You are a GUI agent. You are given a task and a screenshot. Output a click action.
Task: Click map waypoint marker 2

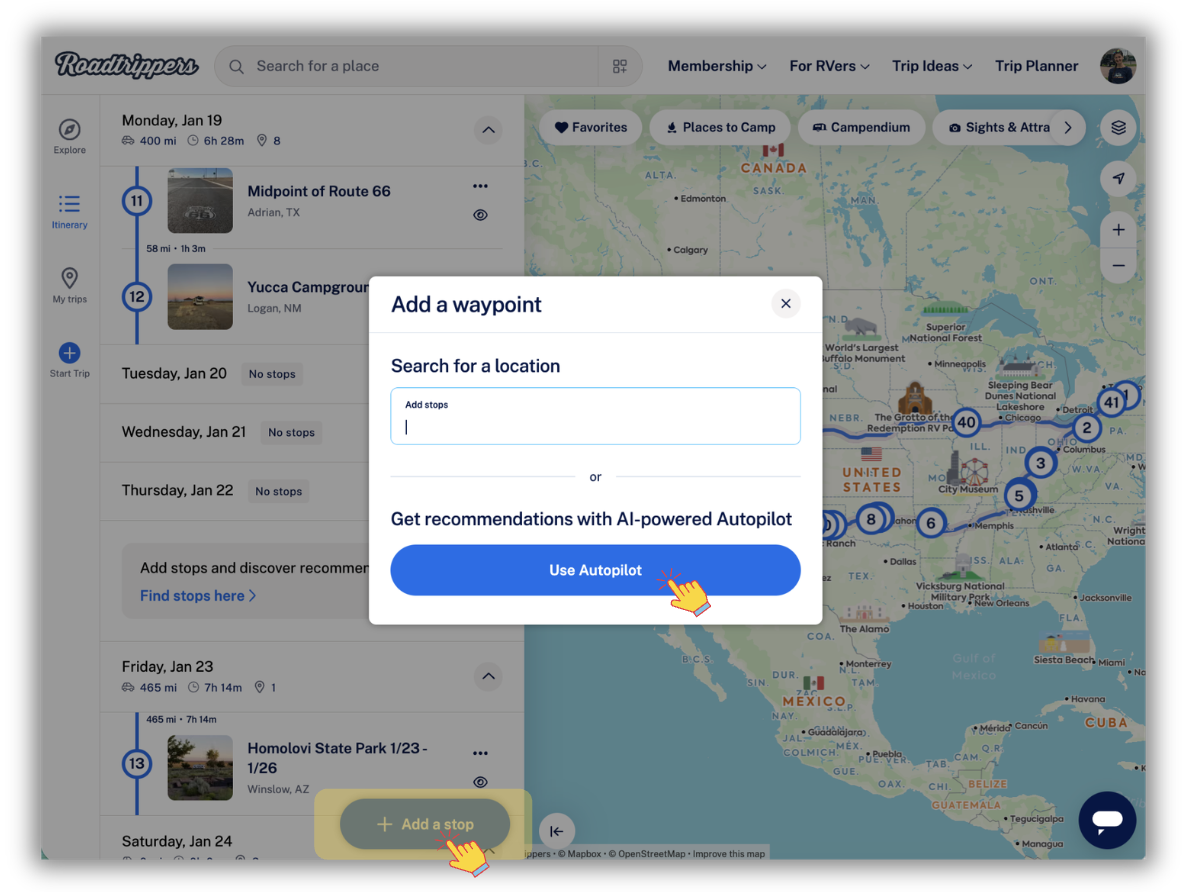tap(1086, 428)
